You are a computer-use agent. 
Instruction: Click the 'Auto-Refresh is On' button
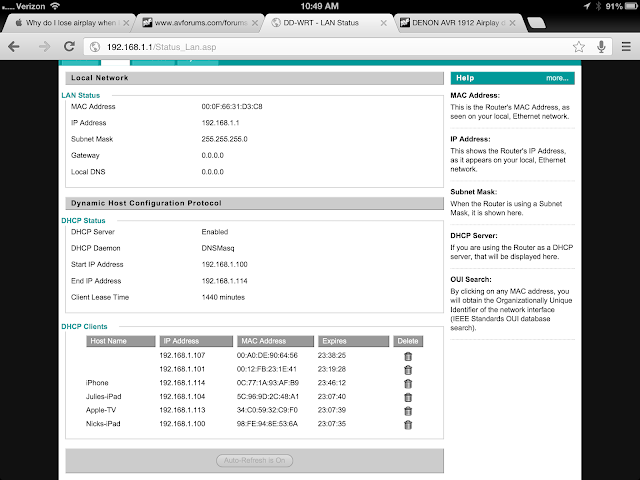[254, 460]
